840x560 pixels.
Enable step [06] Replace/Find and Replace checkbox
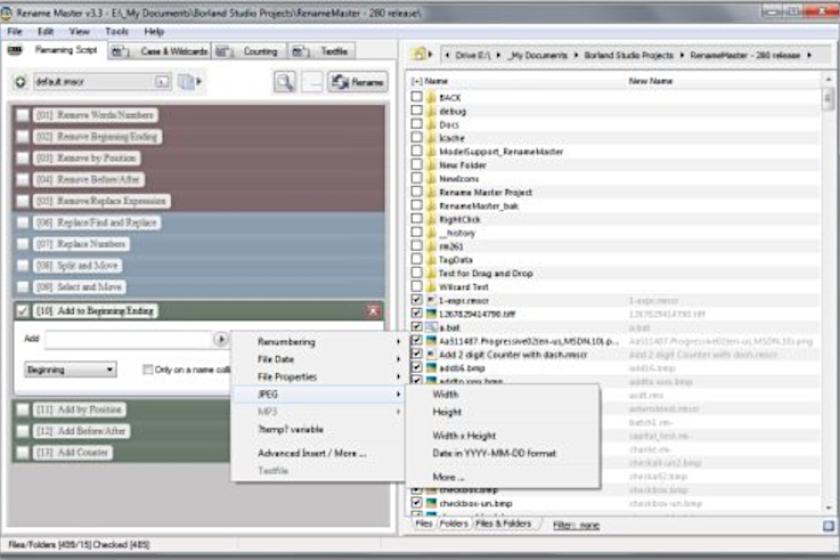[22, 222]
